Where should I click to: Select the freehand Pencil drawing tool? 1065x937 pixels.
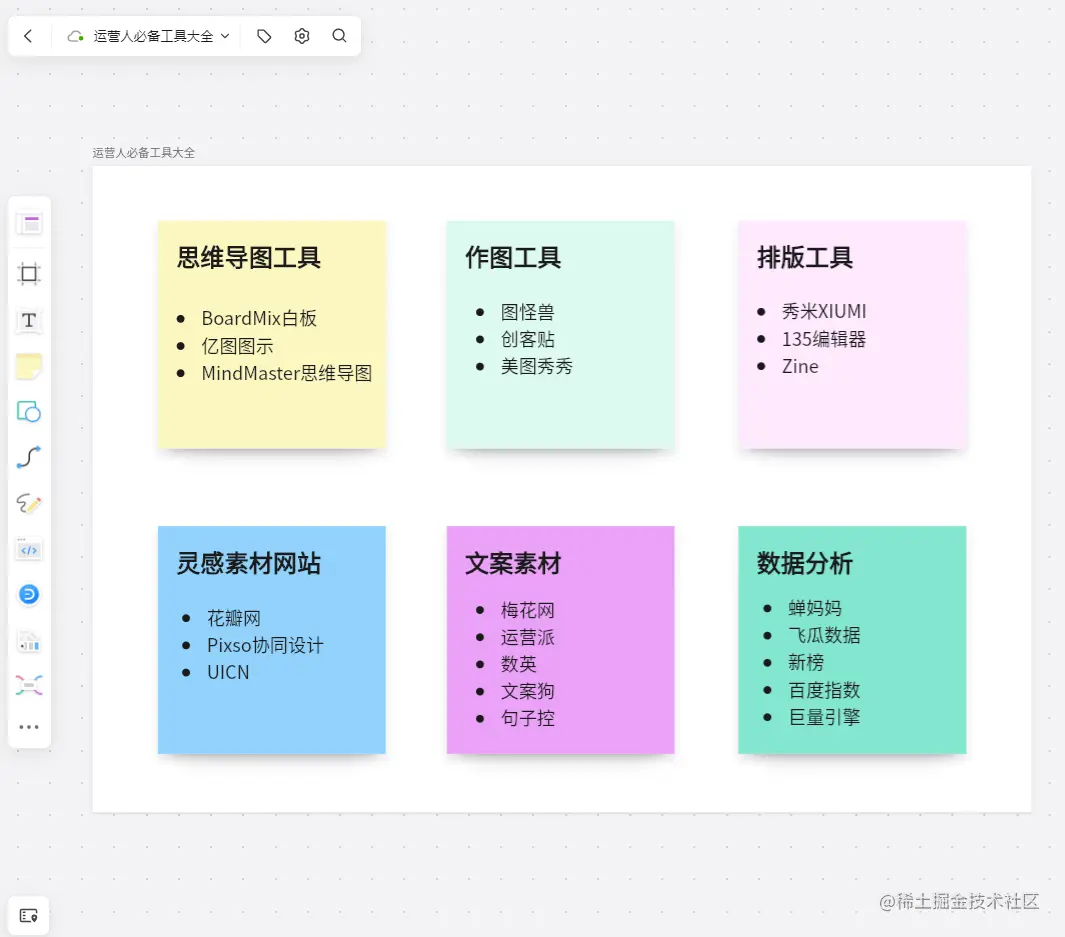[29, 503]
